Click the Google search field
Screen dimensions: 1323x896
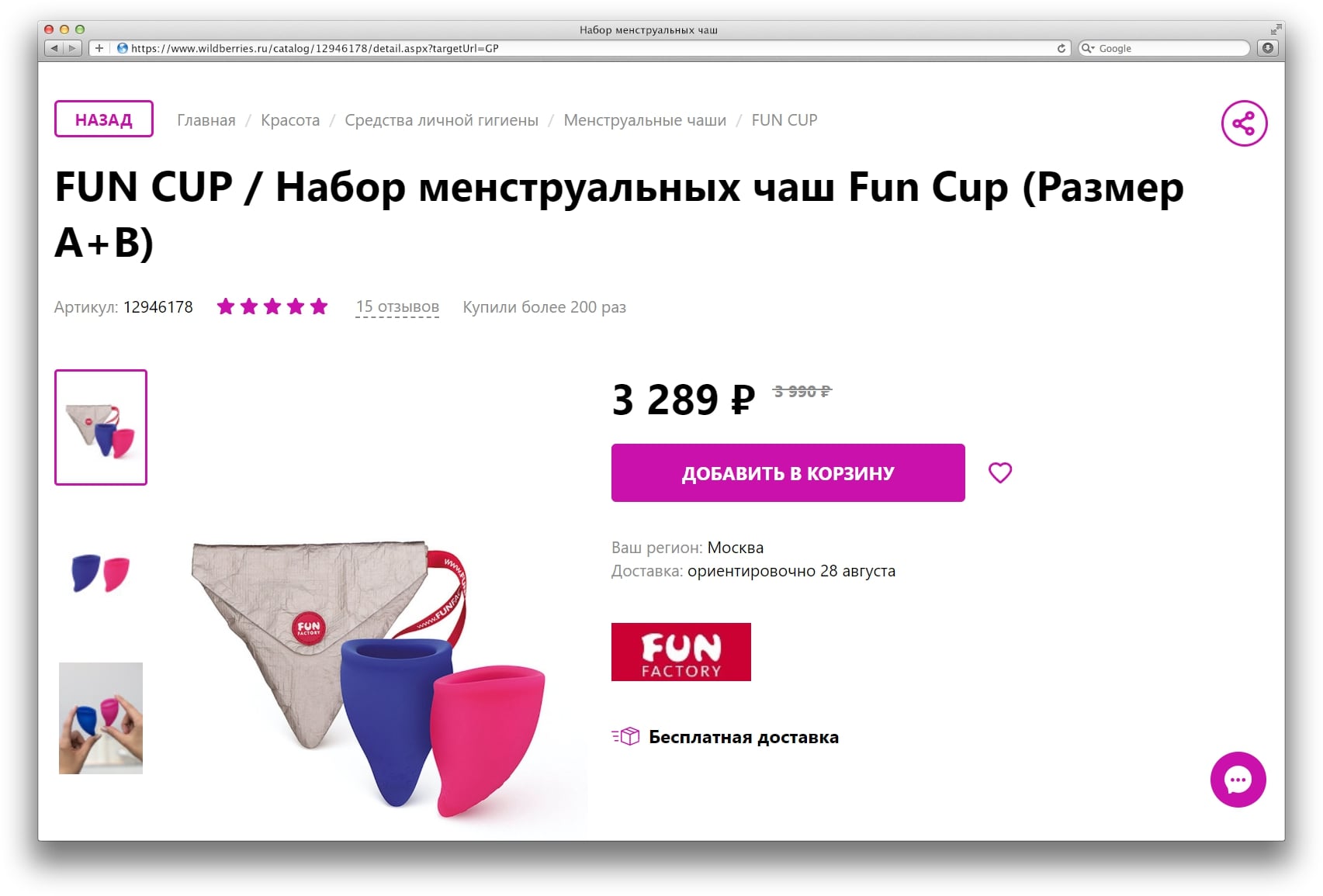[x=1164, y=48]
